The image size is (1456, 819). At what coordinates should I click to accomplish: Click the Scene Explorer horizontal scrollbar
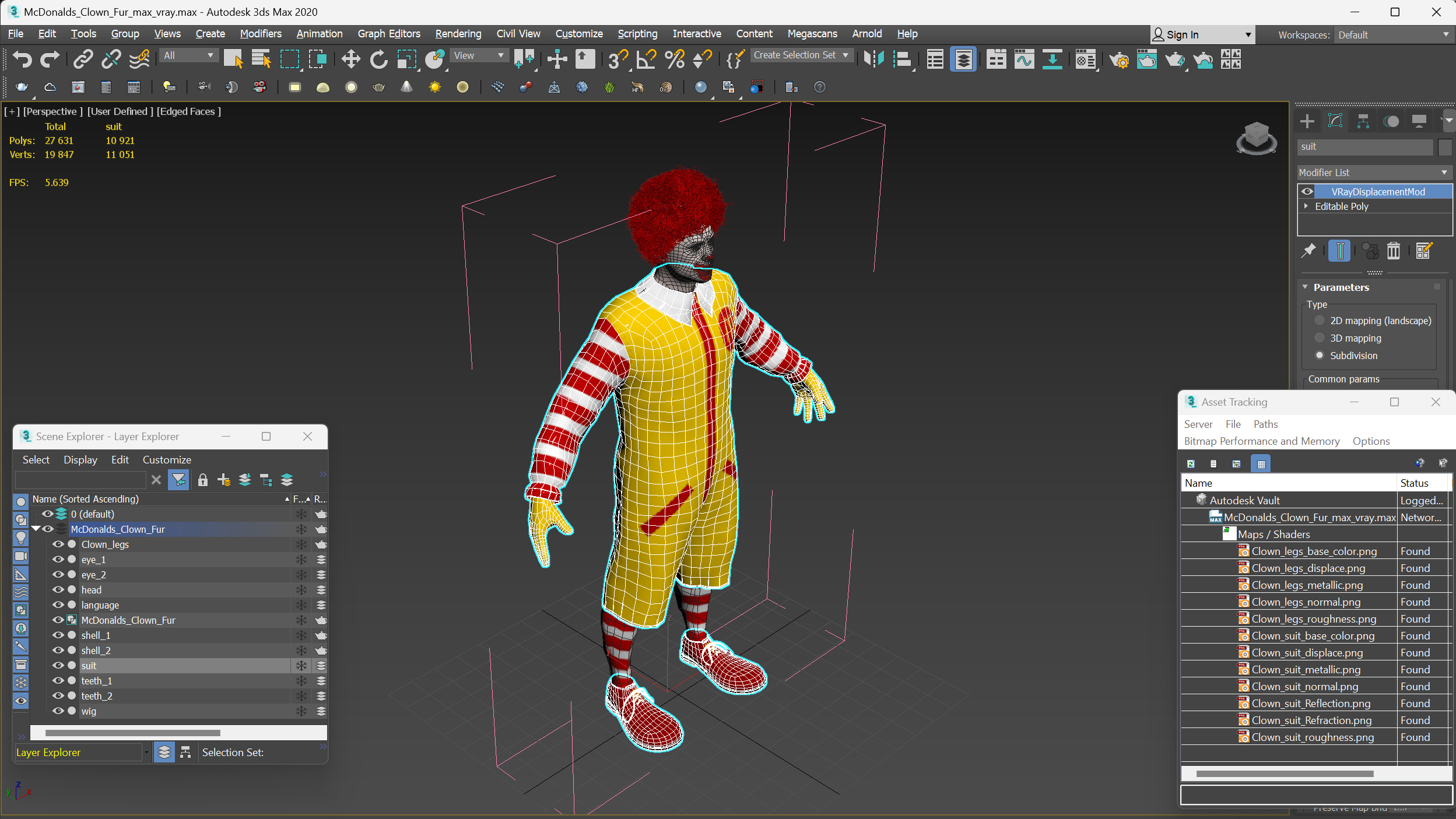[133, 733]
